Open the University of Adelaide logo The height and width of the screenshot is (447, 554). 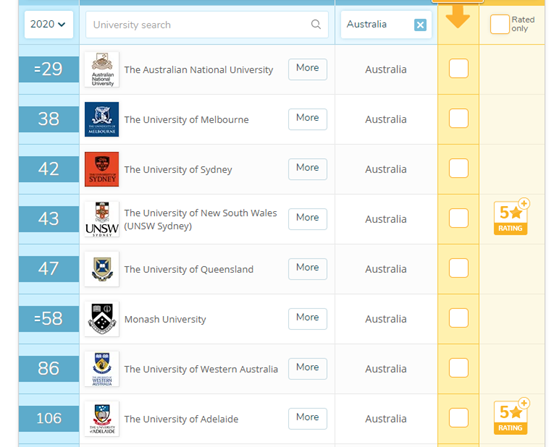click(102, 419)
